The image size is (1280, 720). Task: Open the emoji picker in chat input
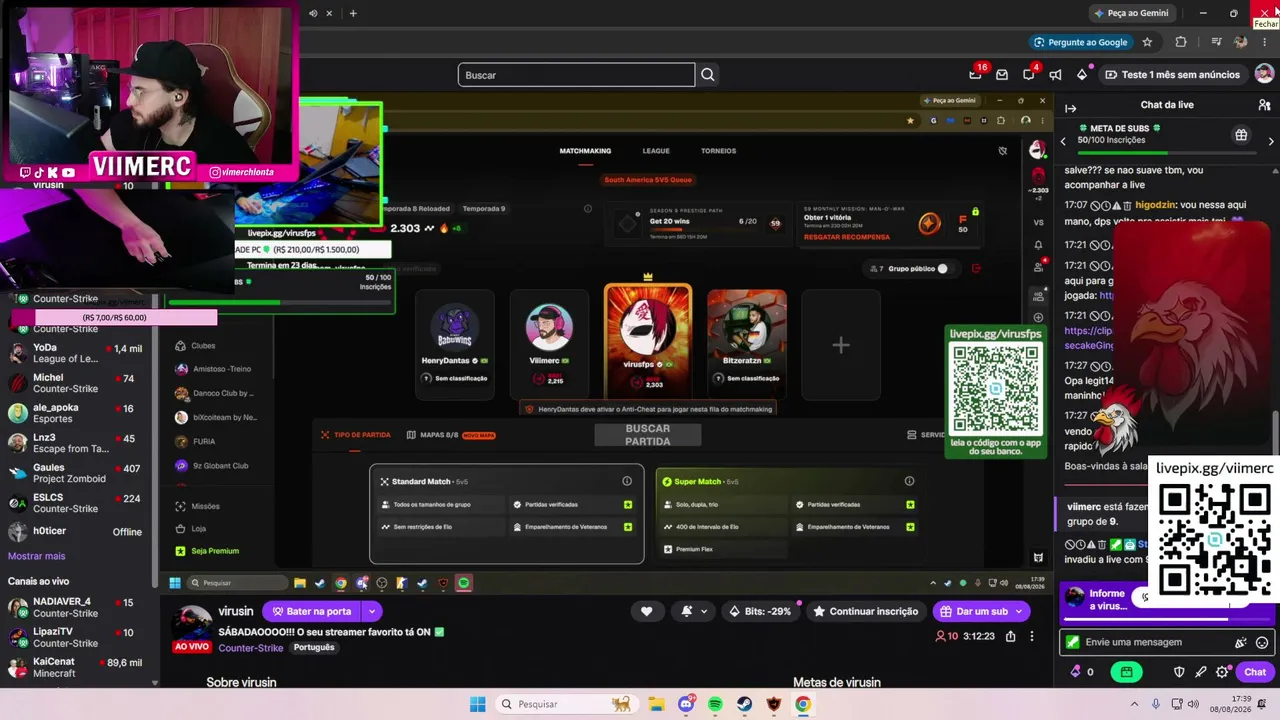coord(1262,643)
